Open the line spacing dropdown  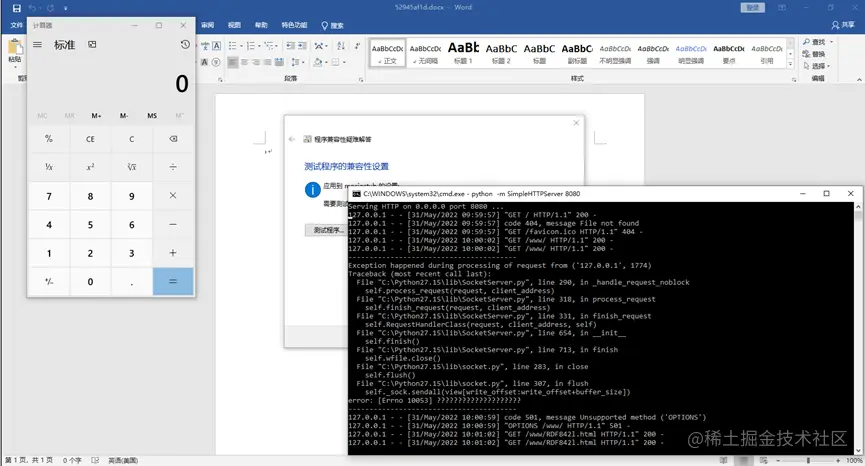303,62
